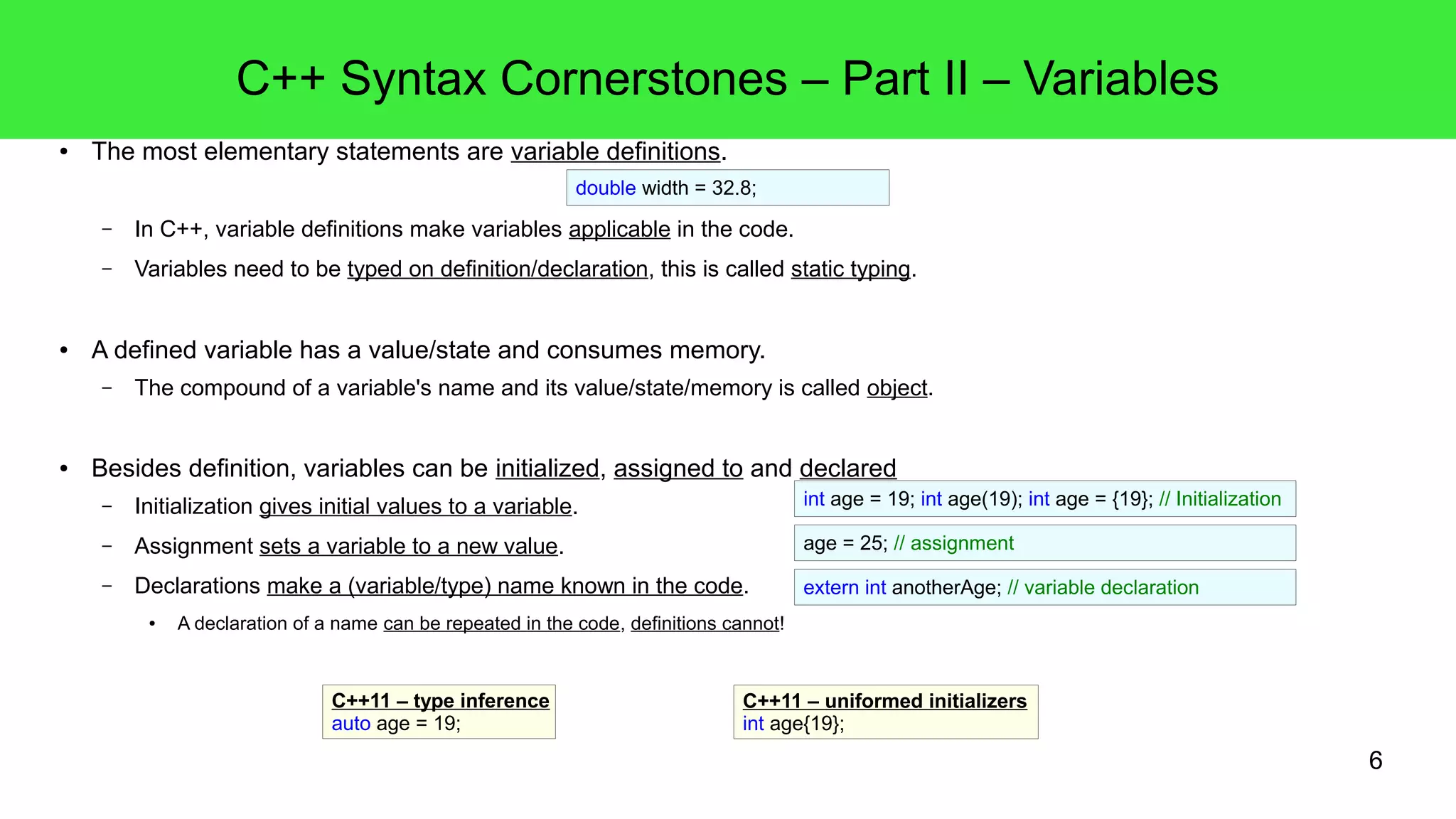Click 'can be repeated in the code' phrase
The image size is (1456, 819).
[501, 623]
